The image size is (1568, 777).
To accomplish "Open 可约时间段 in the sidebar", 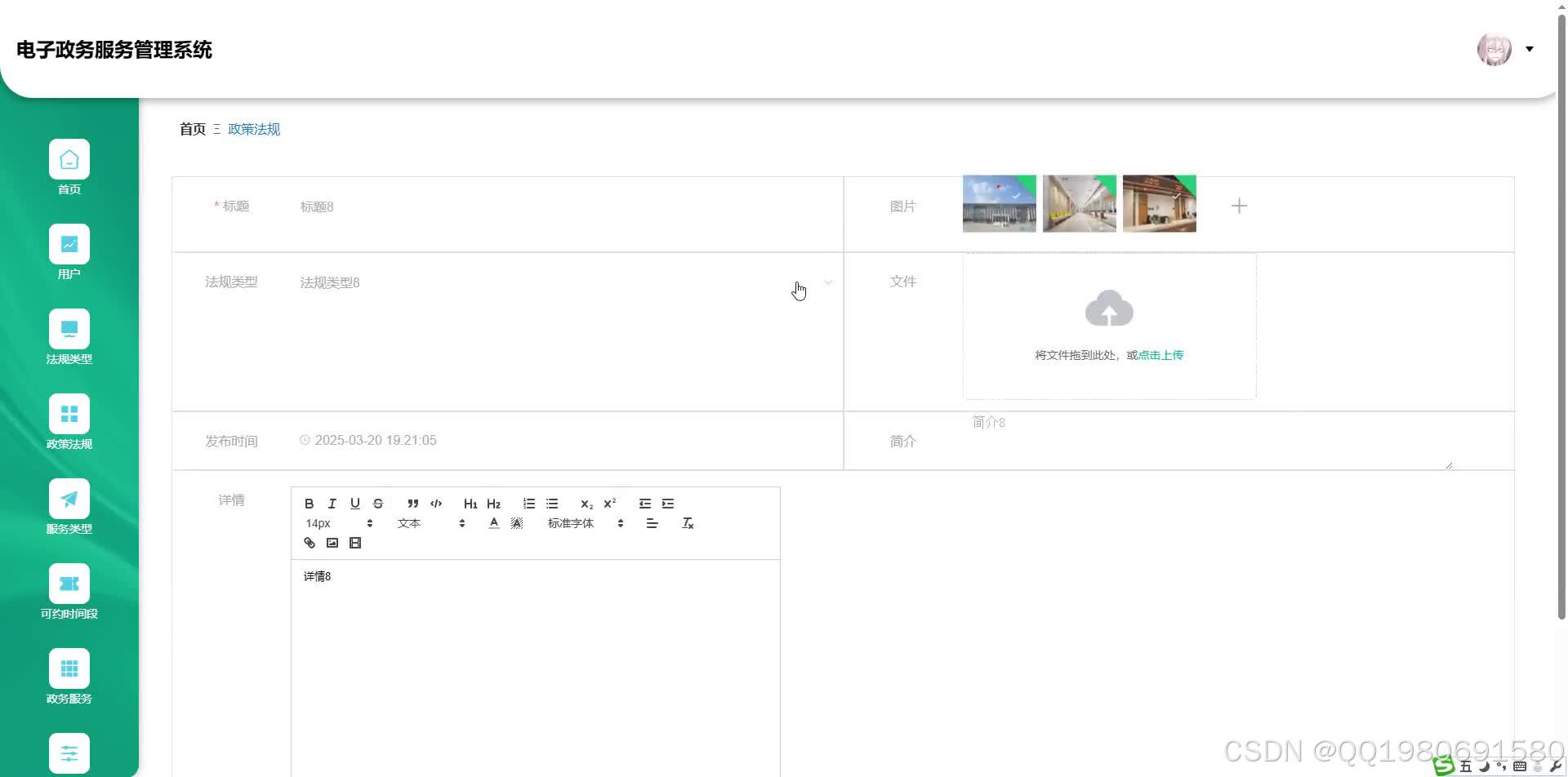I will click(69, 592).
